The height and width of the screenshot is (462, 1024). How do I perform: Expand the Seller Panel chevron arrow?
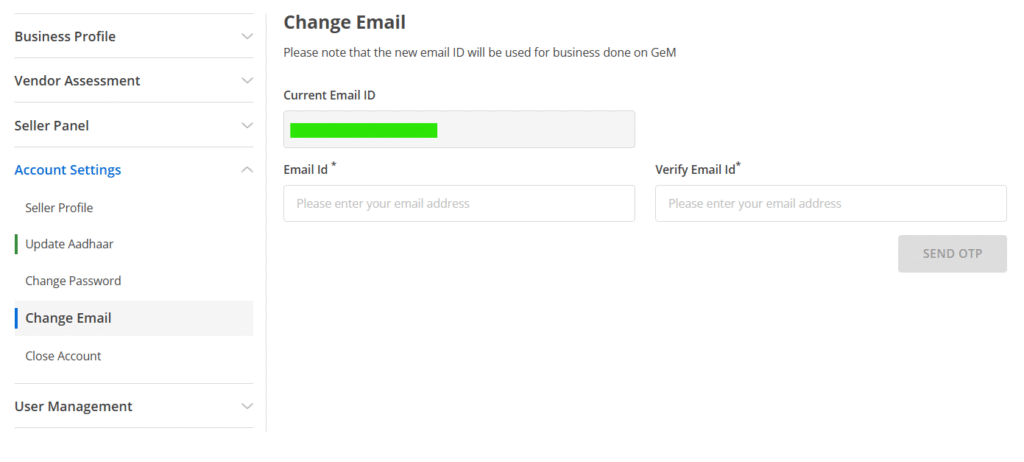coord(247,125)
